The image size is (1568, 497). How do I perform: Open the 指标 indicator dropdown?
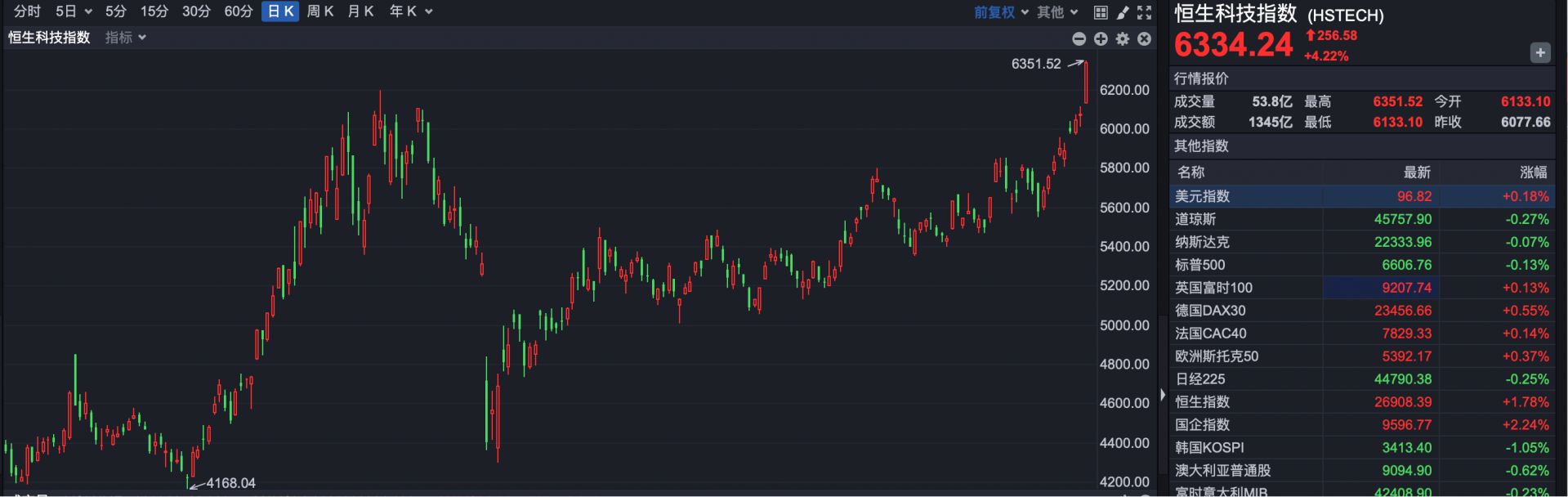[x=126, y=38]
